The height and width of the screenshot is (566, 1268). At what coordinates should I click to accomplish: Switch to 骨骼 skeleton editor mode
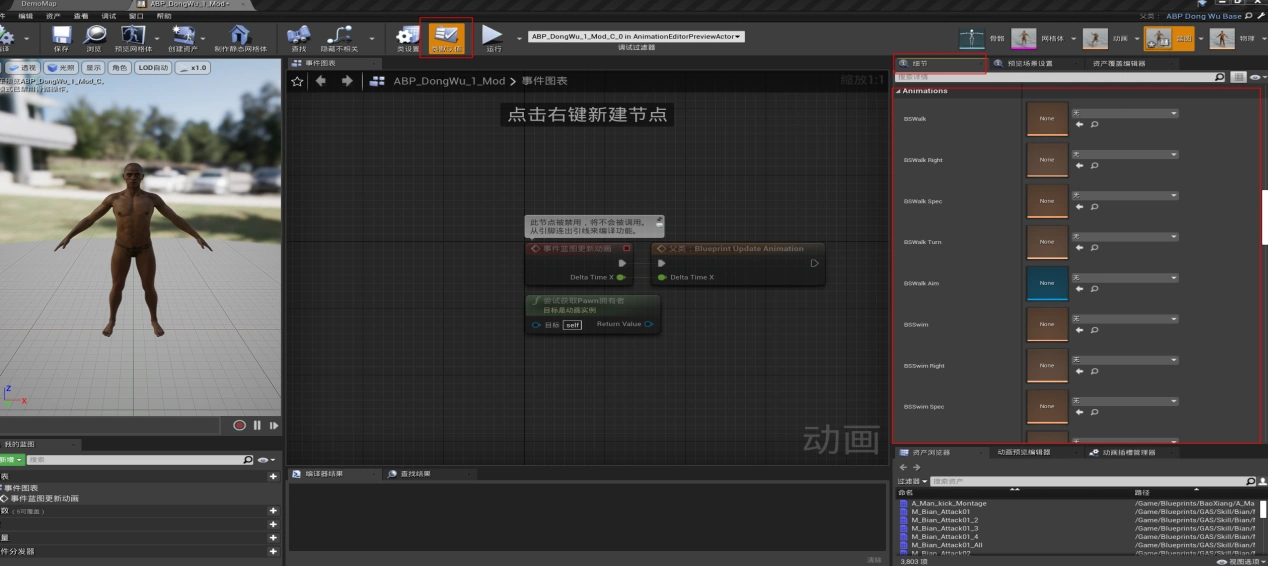pos(971,38)
